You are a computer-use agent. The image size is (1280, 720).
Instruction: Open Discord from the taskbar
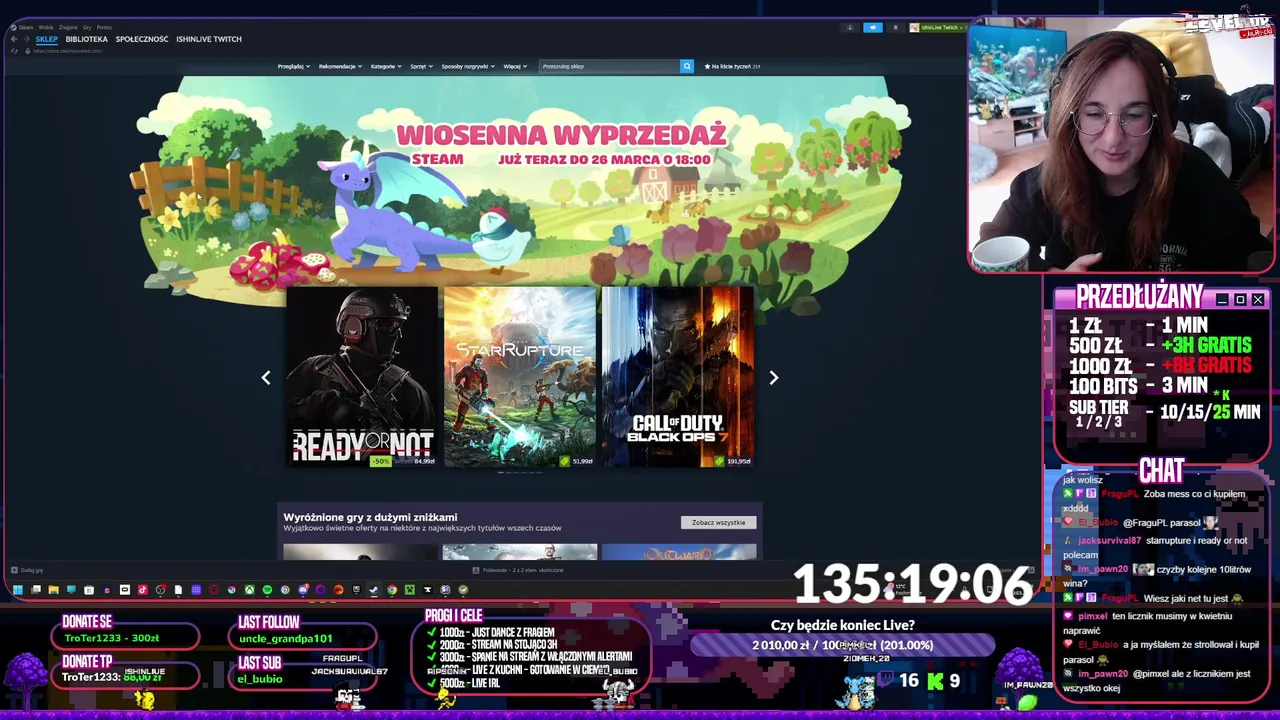tap(303, 590)
